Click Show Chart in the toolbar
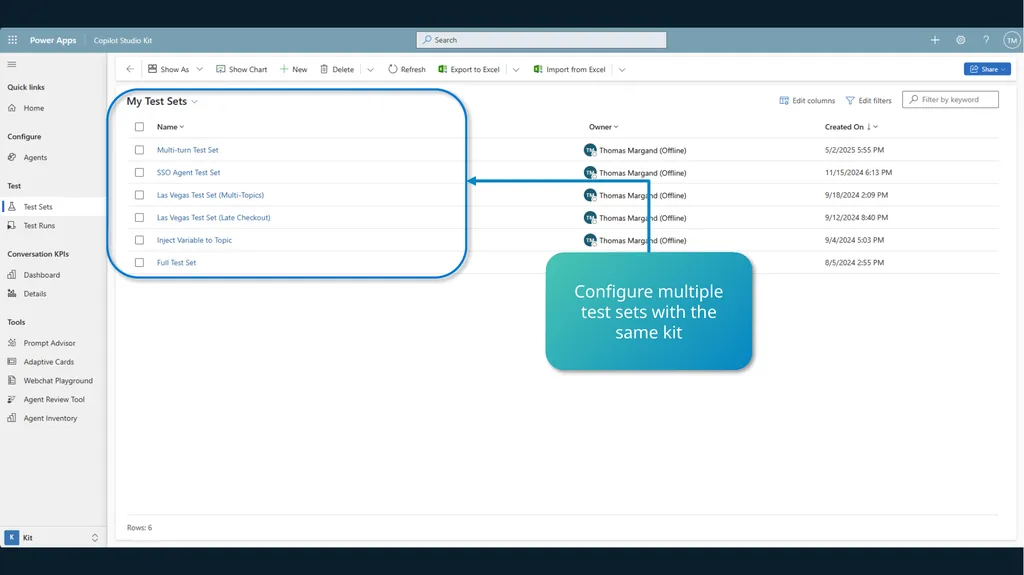 pos(242,69)
